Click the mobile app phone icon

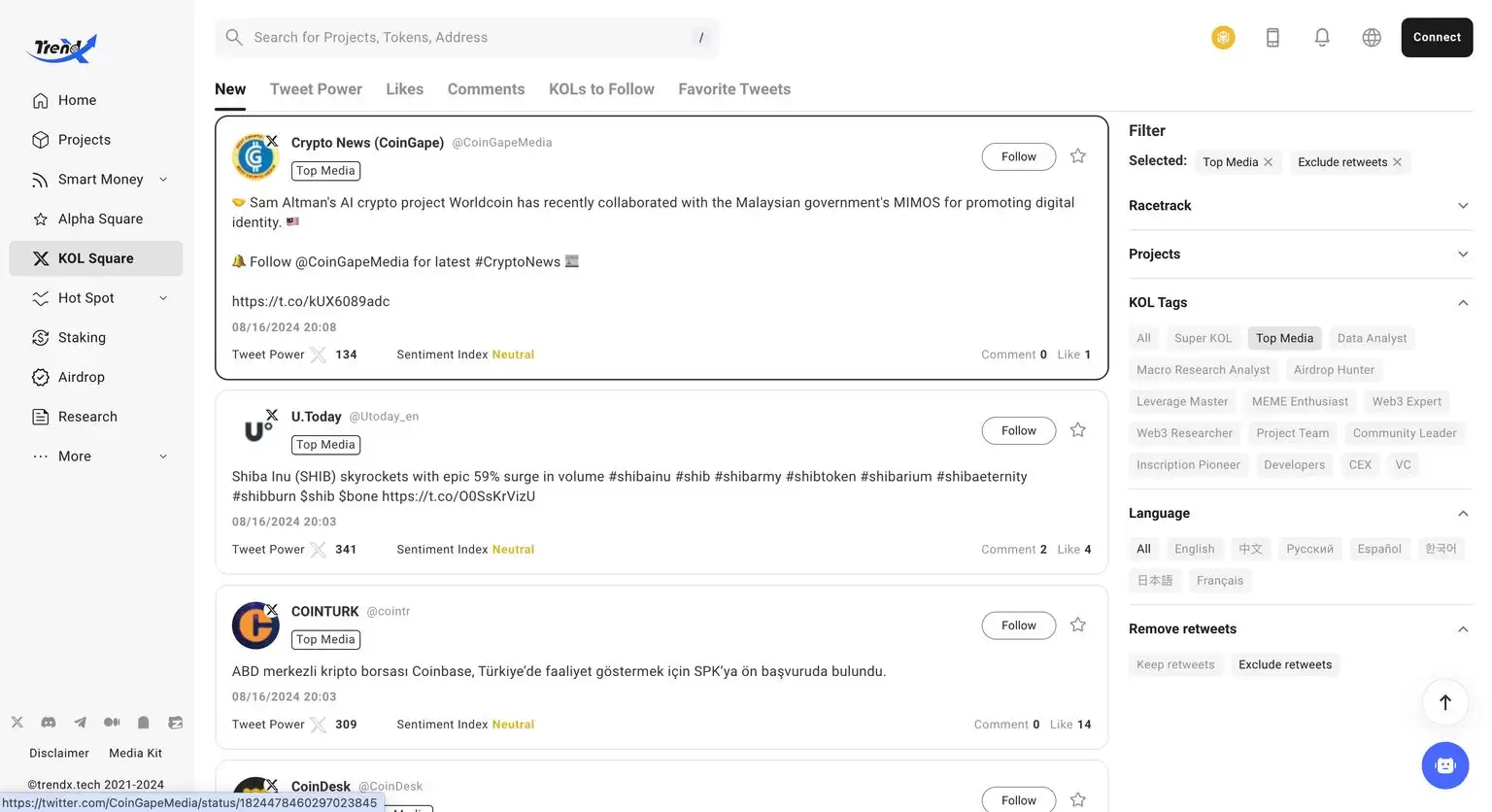click(1272, 38)
